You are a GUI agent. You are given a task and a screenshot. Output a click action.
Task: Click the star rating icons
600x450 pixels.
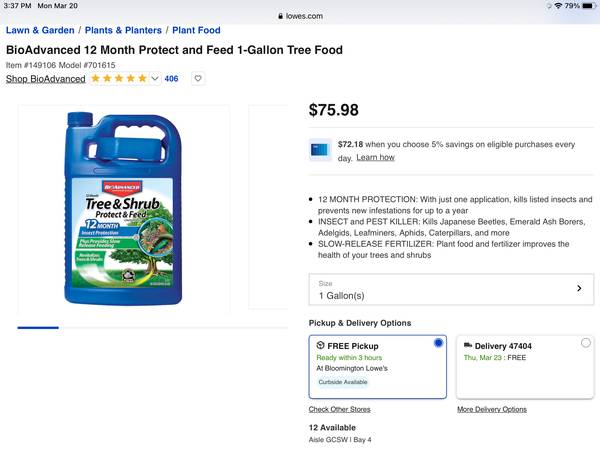[x=119, y=78]
